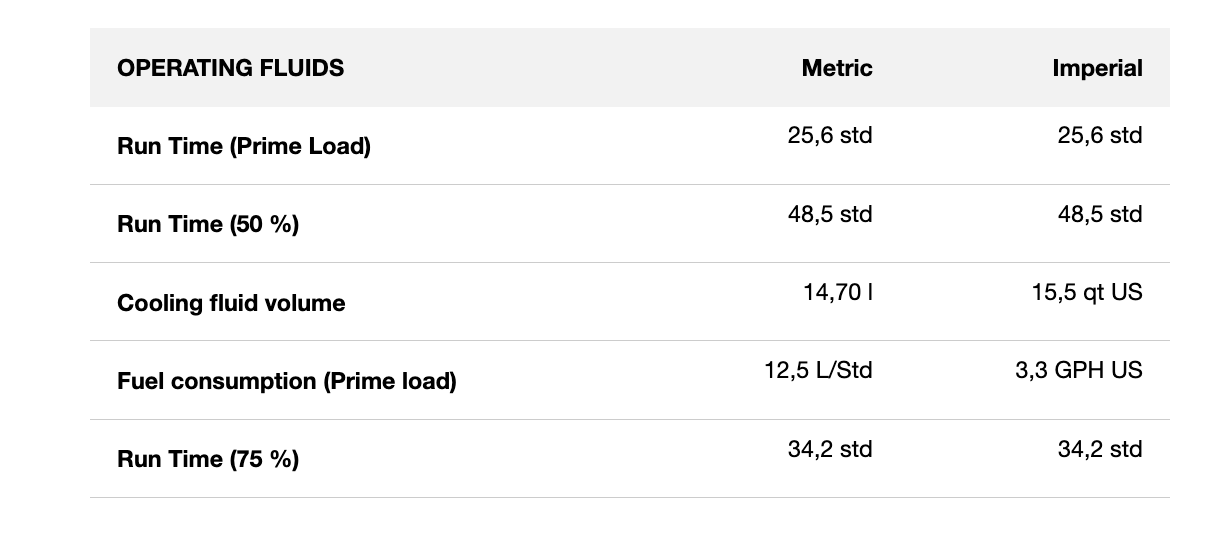The image size is (1232, 536).
Task: Select the Imperial 25,6 std value
Action: click(1099, 135)
